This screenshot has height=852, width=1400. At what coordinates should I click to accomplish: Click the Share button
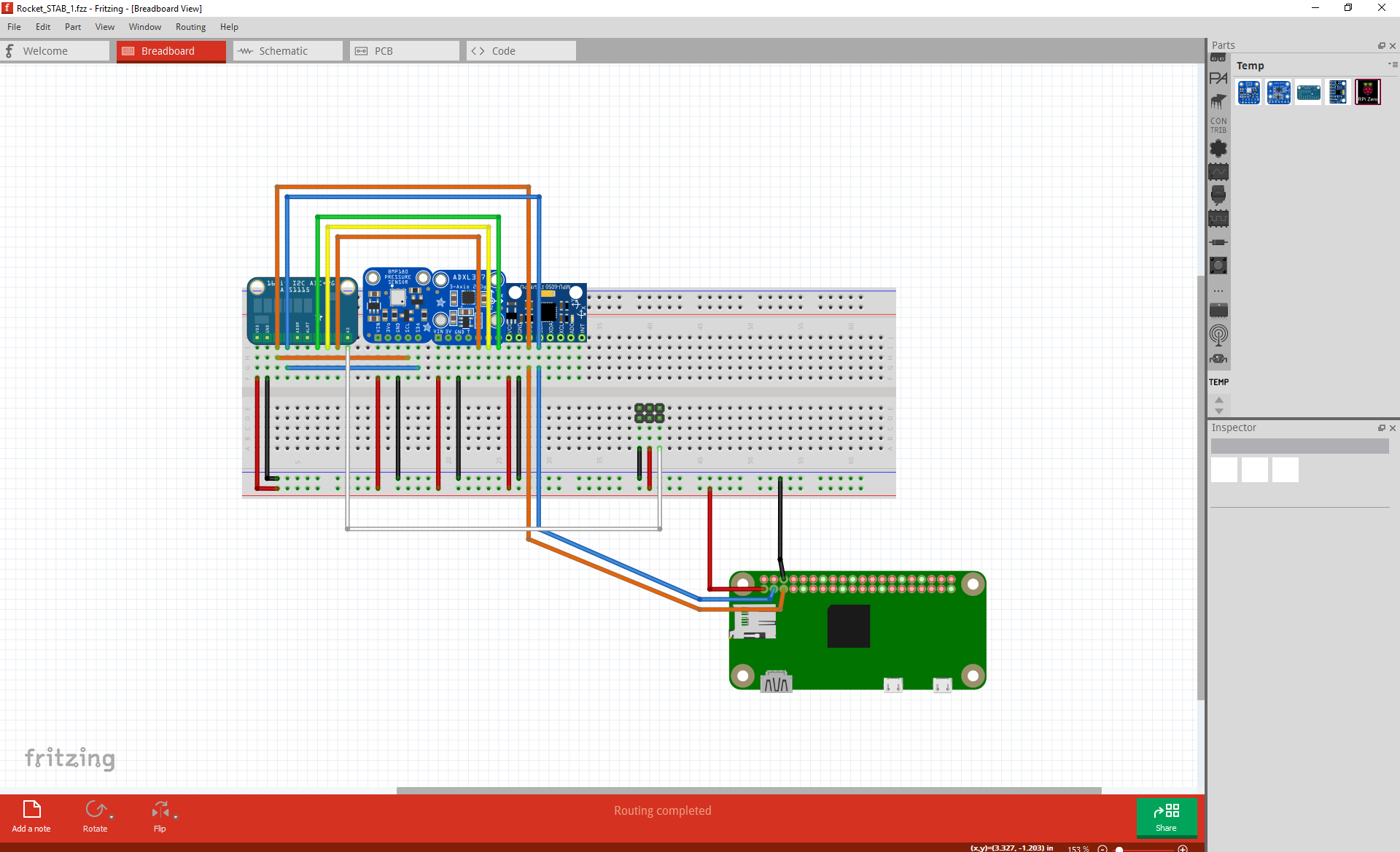coord(1166,818)
